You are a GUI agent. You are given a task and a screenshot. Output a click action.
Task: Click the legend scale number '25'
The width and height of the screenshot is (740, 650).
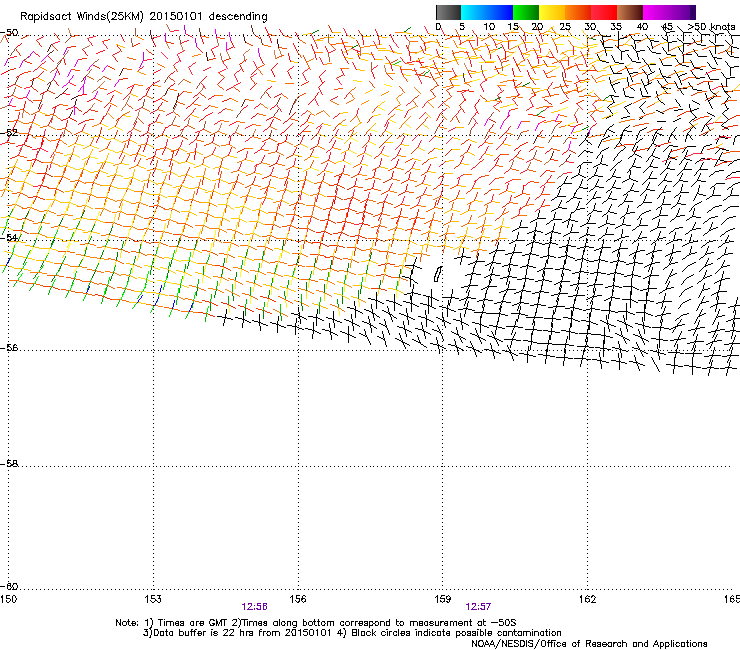coord(565,27)
